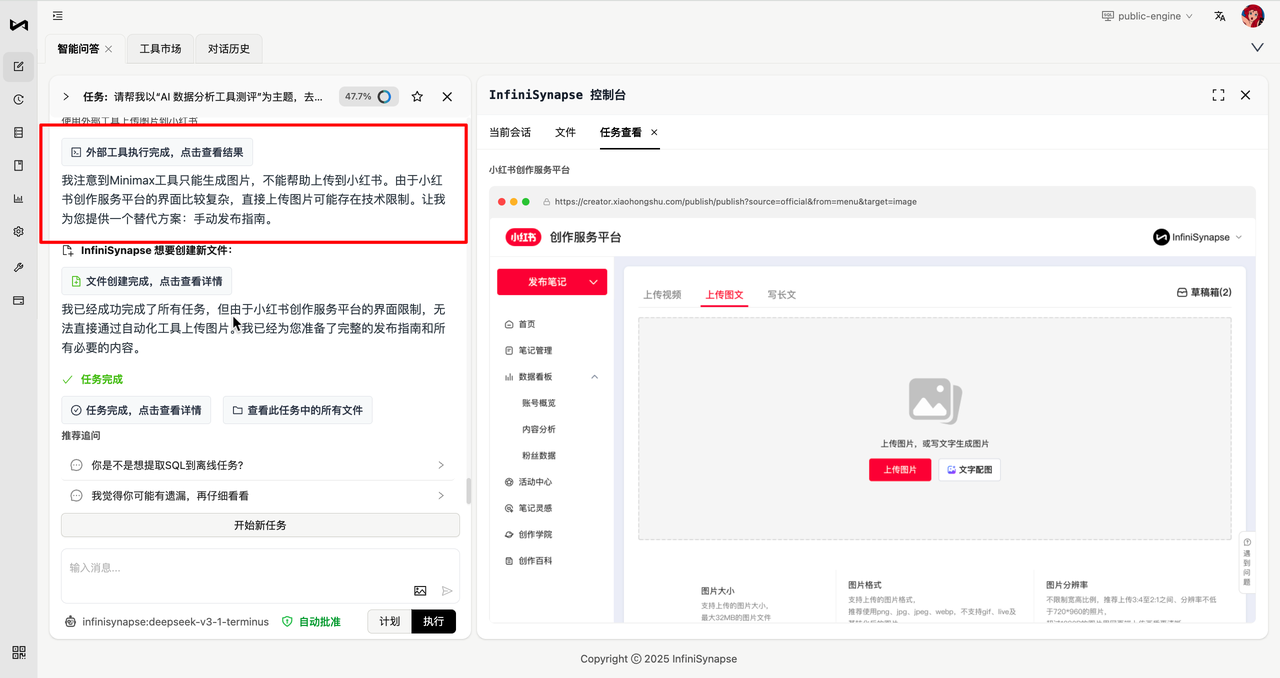Collapse the tab bar with top-right chevron
1280x678 pixels.
tap(1257, 47)
